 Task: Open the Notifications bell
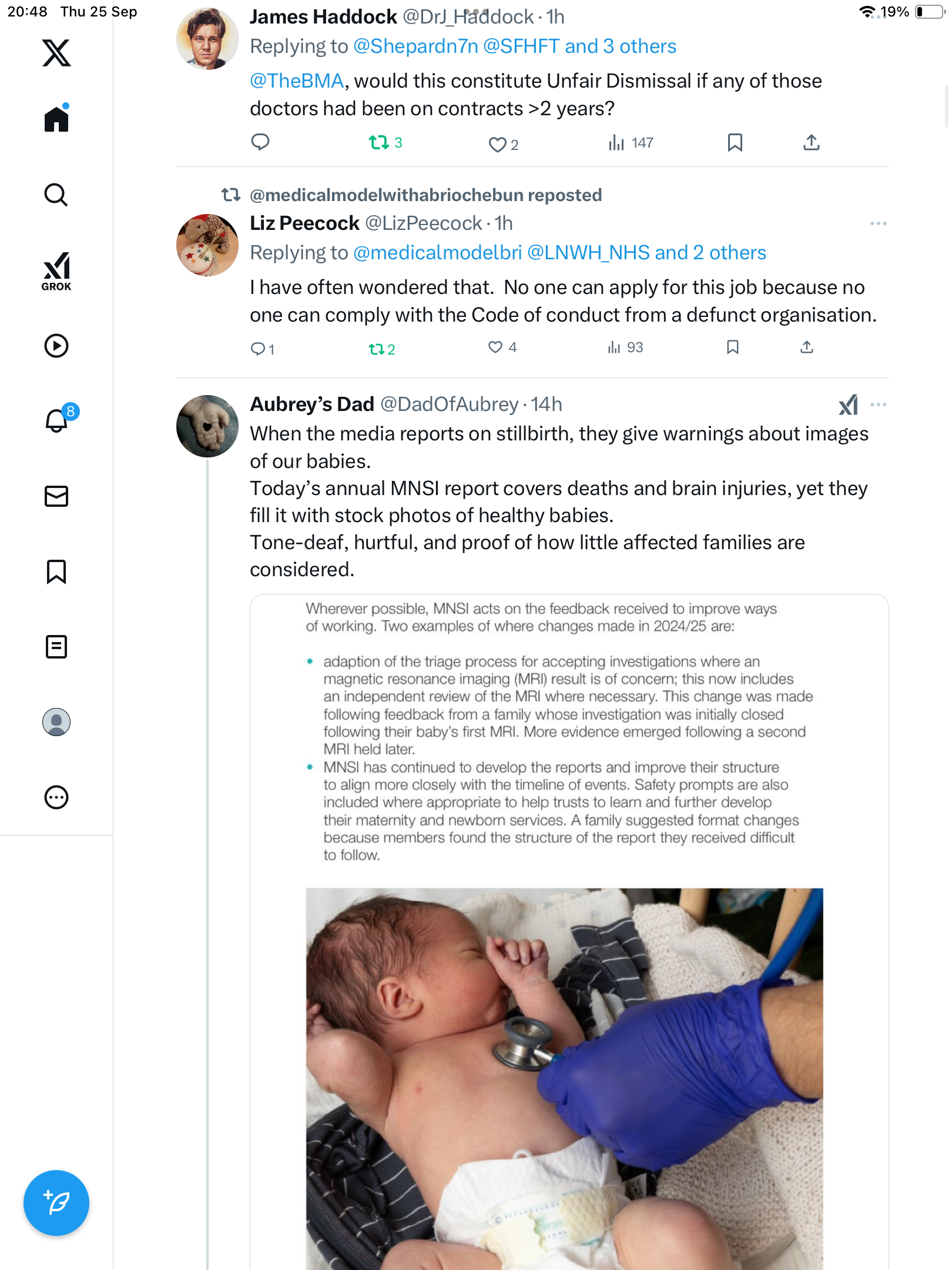point(56,420)
